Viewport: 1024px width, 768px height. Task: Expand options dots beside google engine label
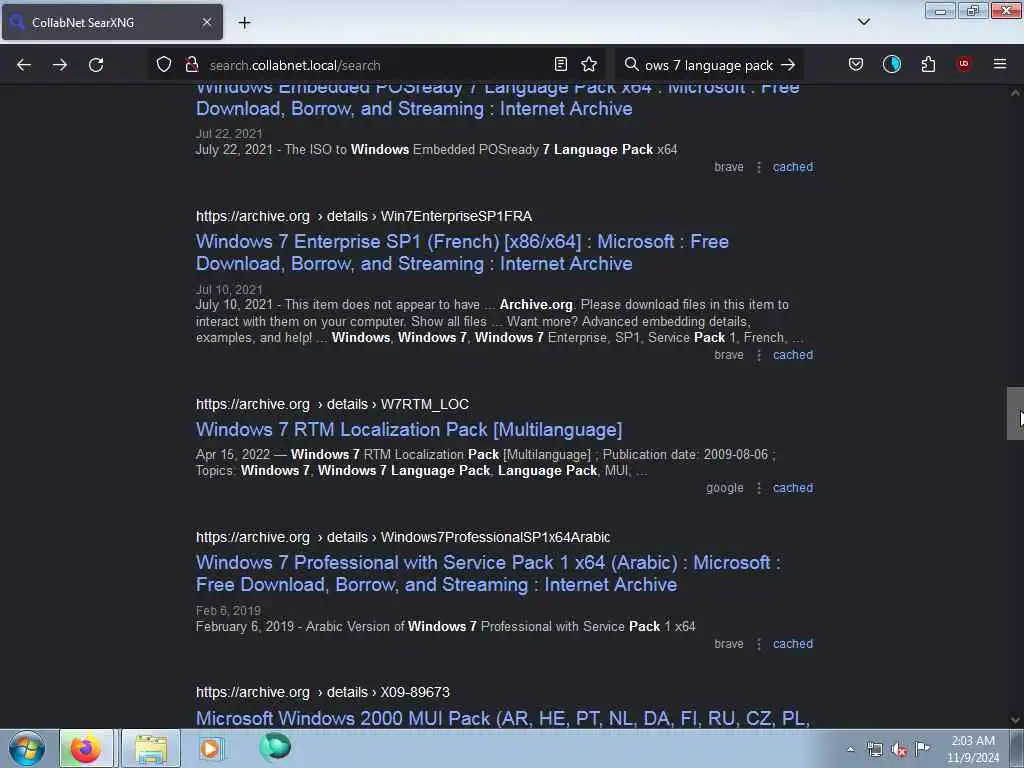[759, 488]
